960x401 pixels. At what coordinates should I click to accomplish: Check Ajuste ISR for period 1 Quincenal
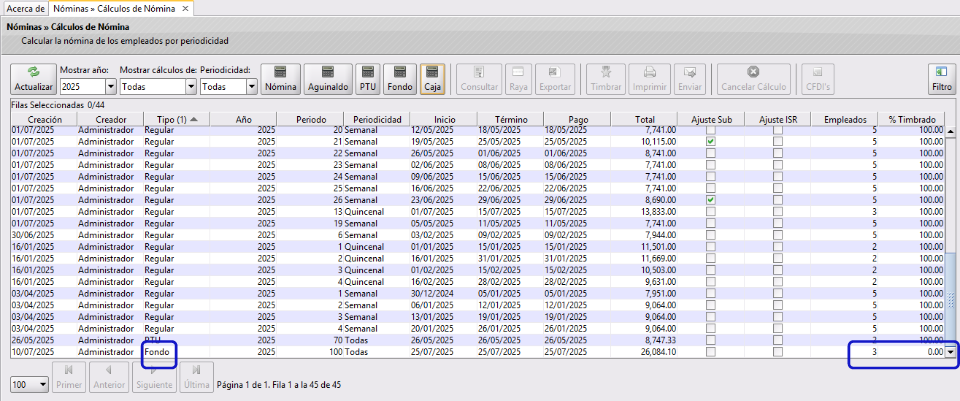point(778,247)
